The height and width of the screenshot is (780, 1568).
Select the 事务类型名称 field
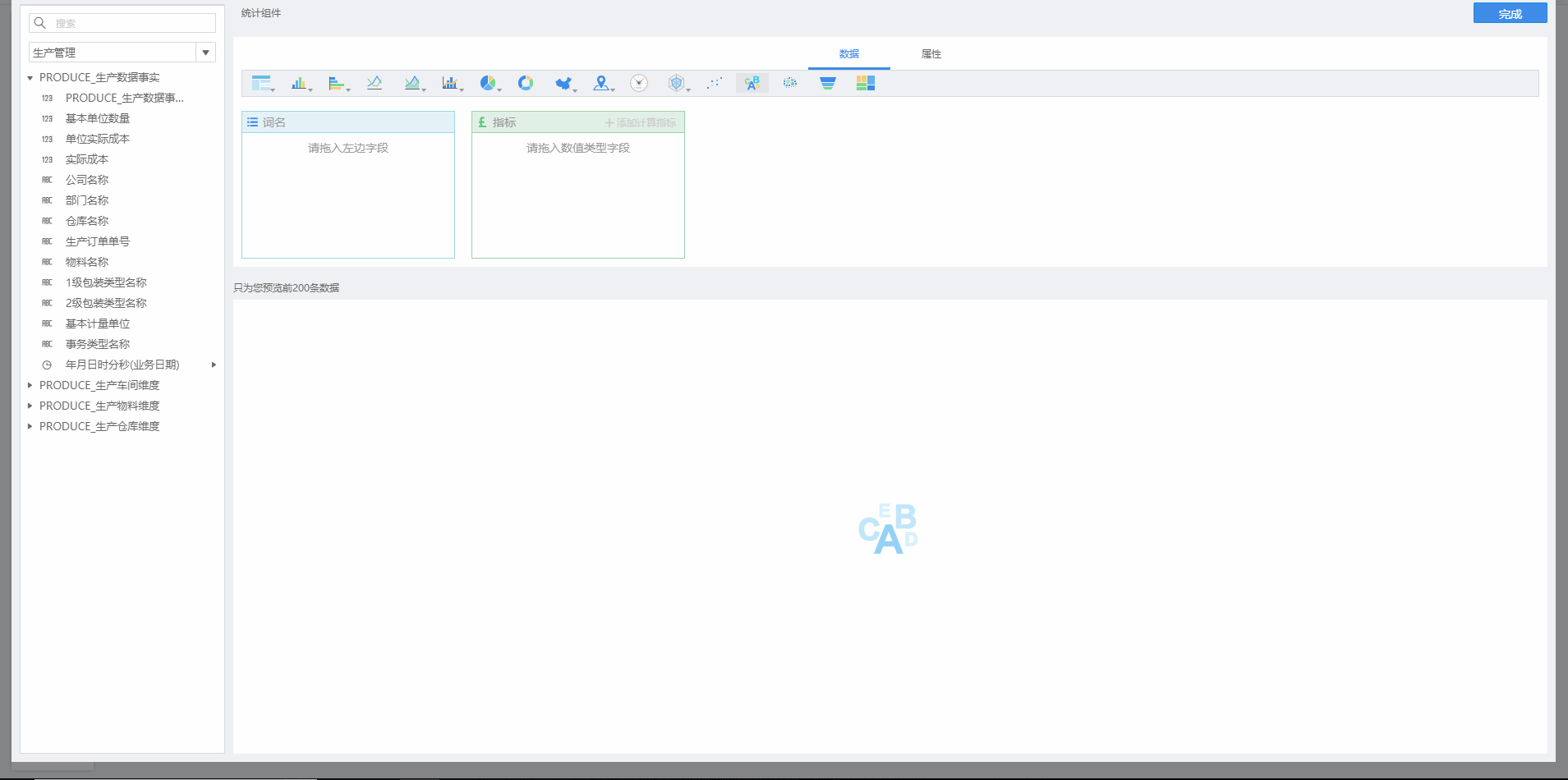tap(98, 344)
